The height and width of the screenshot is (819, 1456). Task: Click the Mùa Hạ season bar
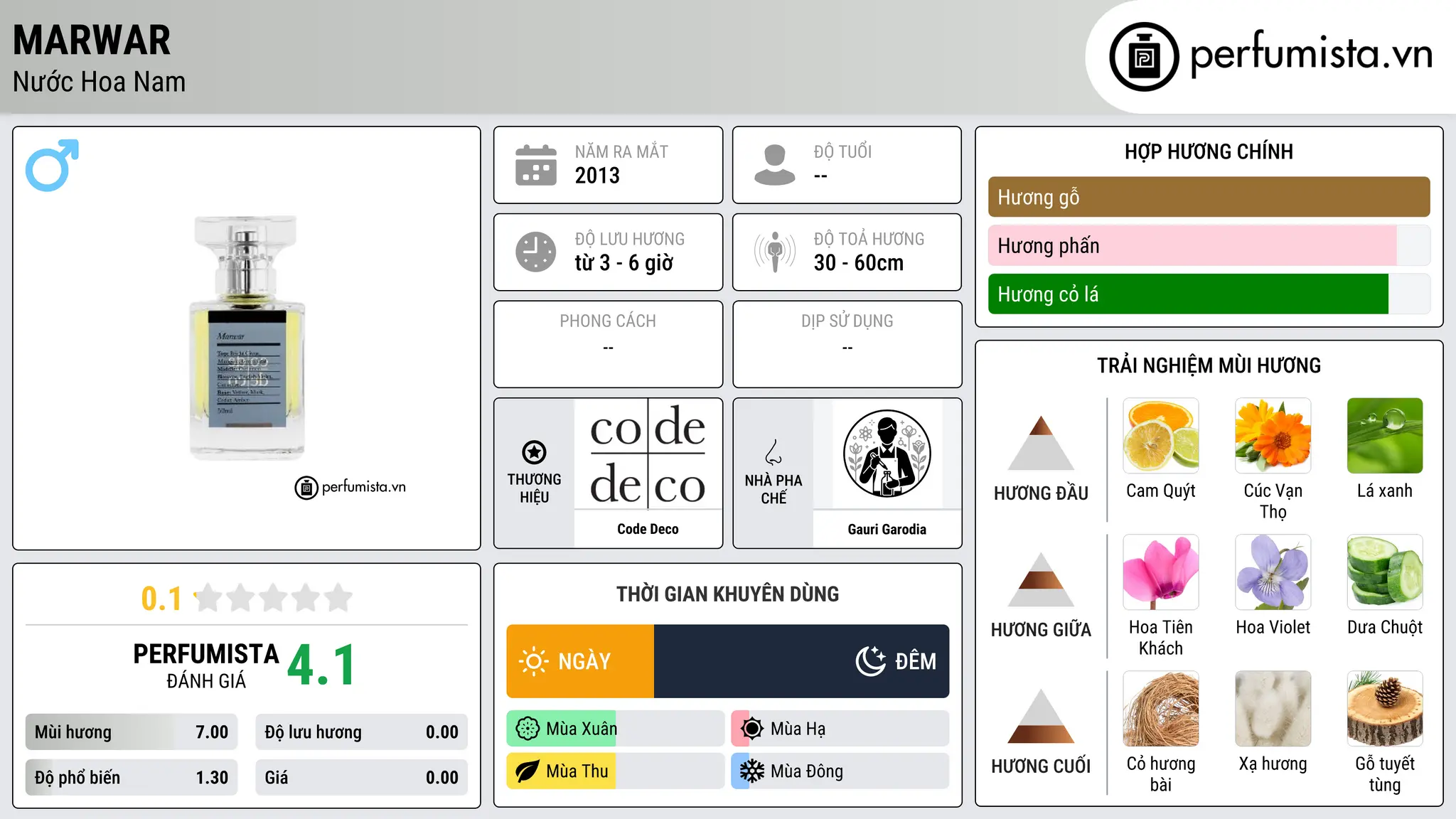pyautogui.click(x=840, y=729)
